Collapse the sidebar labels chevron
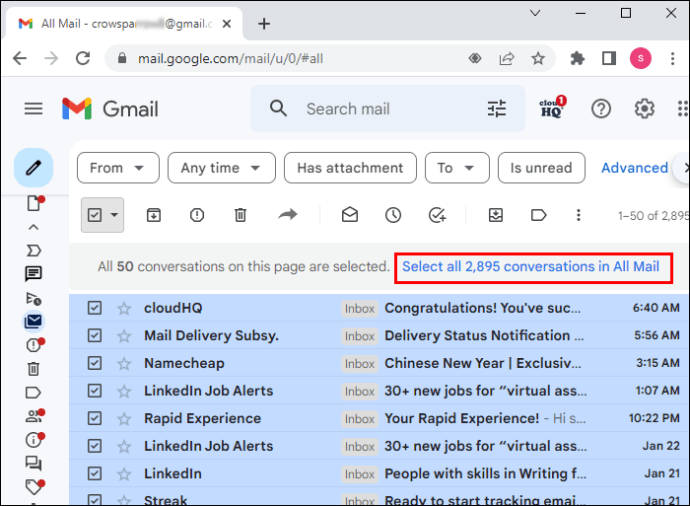This screenshot has height=506, width=690. coord(33,227)
